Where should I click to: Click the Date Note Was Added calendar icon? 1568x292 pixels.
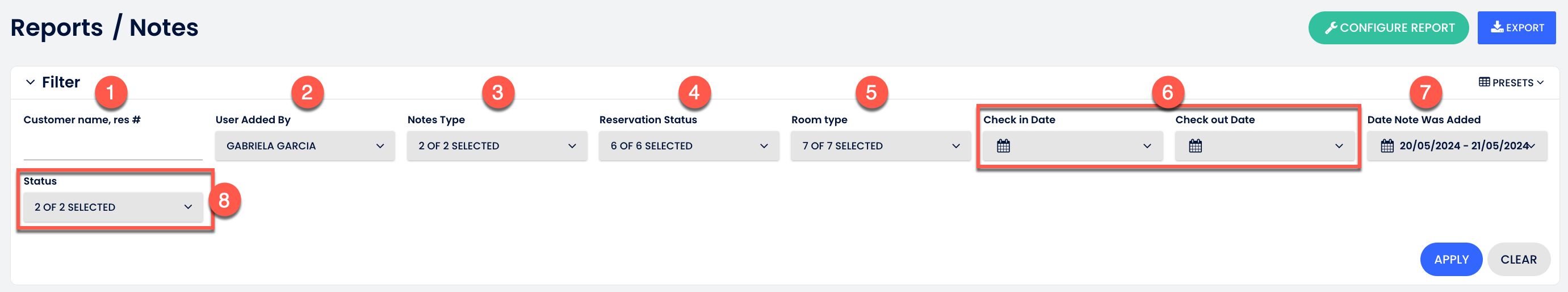pos(1386,145)
